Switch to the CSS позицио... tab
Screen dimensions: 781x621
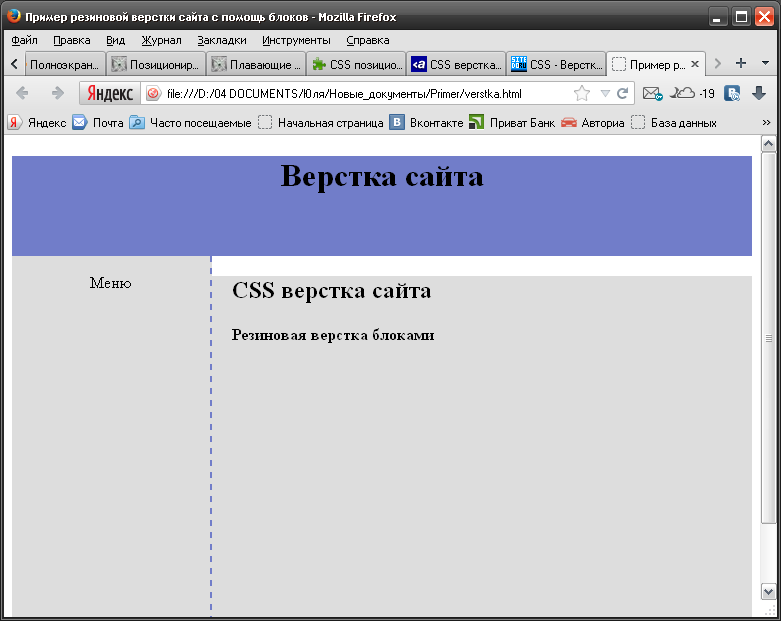[356, 65]
